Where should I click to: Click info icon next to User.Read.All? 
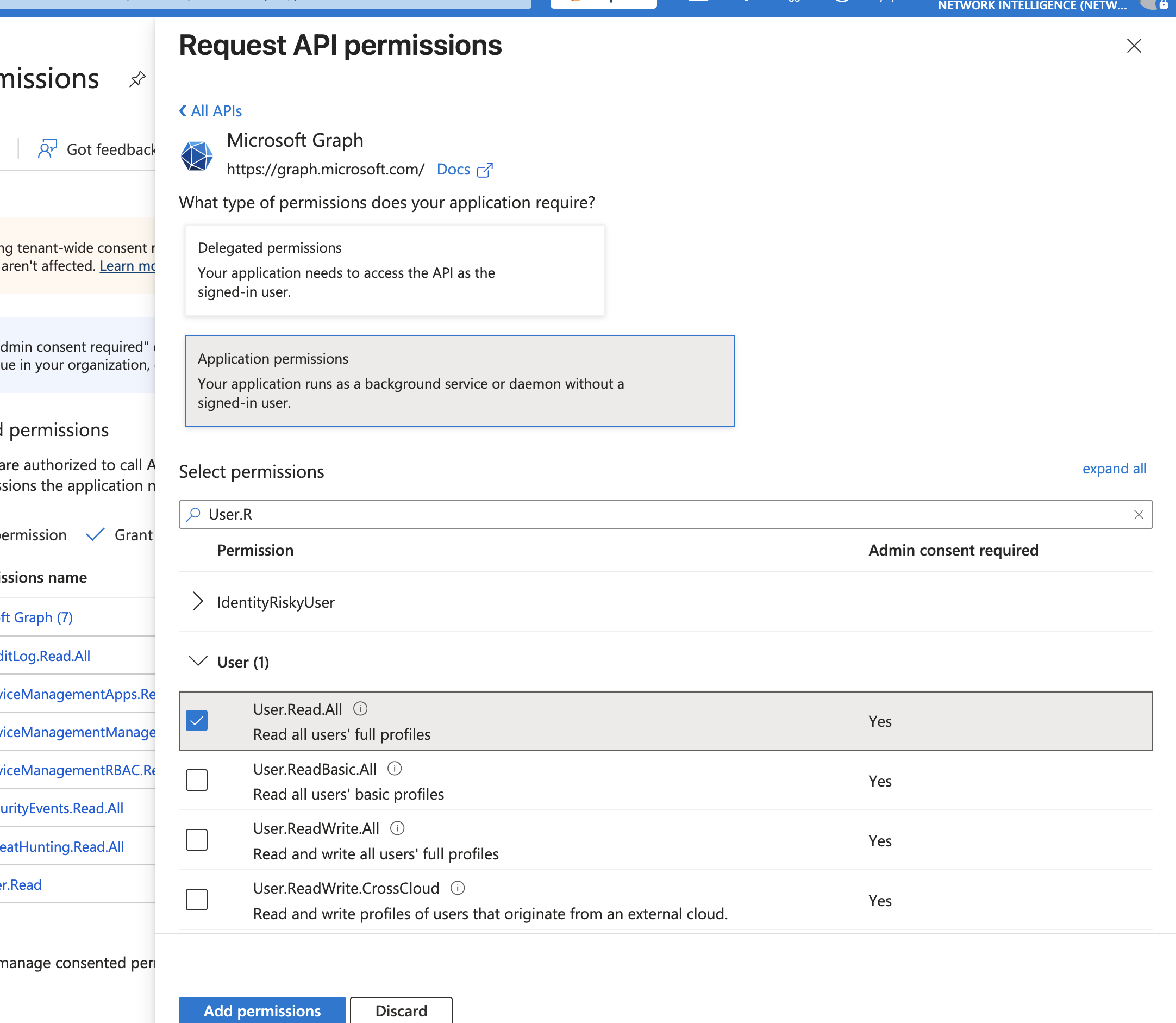[360, 708]
